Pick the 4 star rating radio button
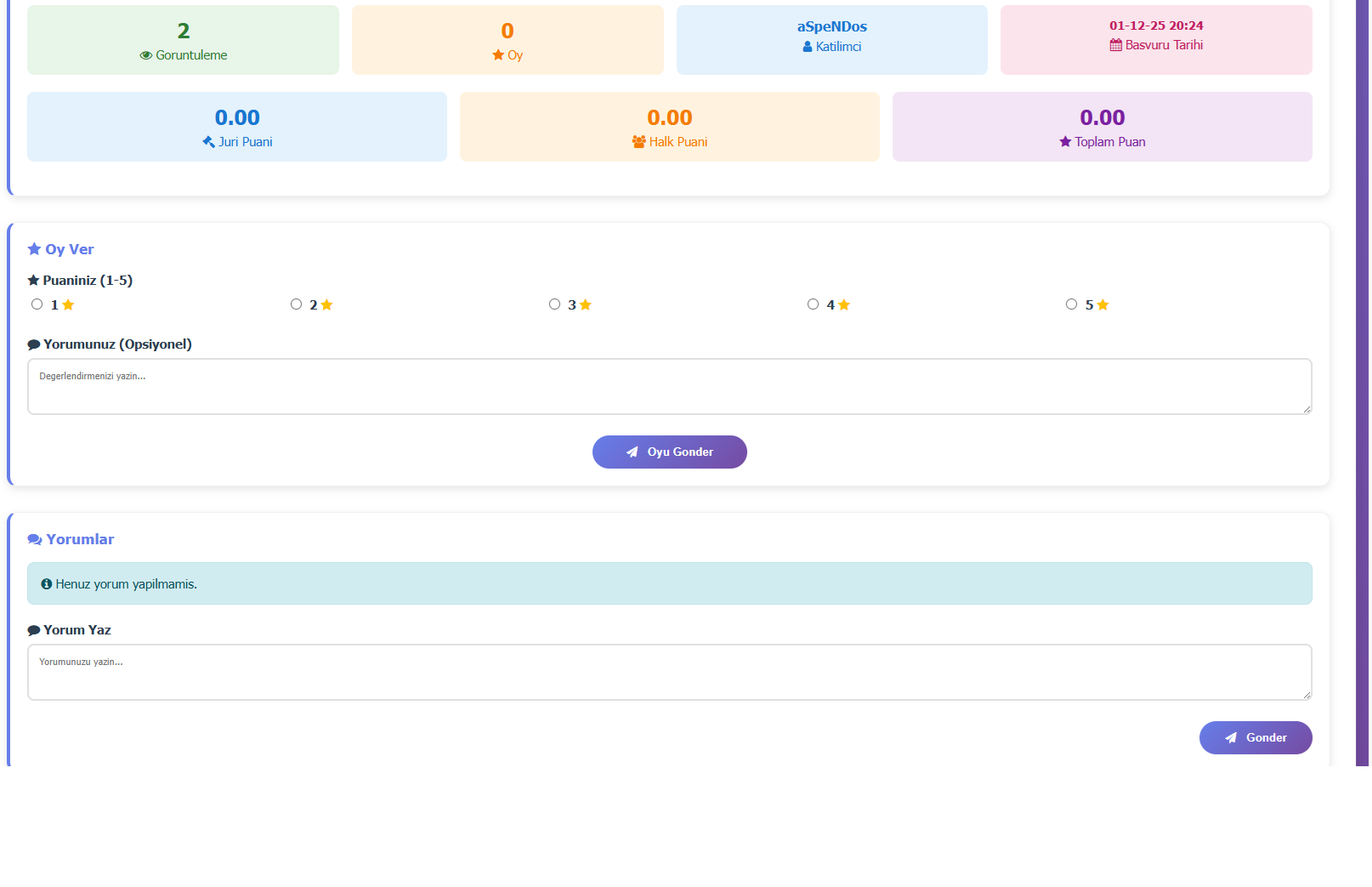This screenshot has height=887, width=1372. (813, 304)
